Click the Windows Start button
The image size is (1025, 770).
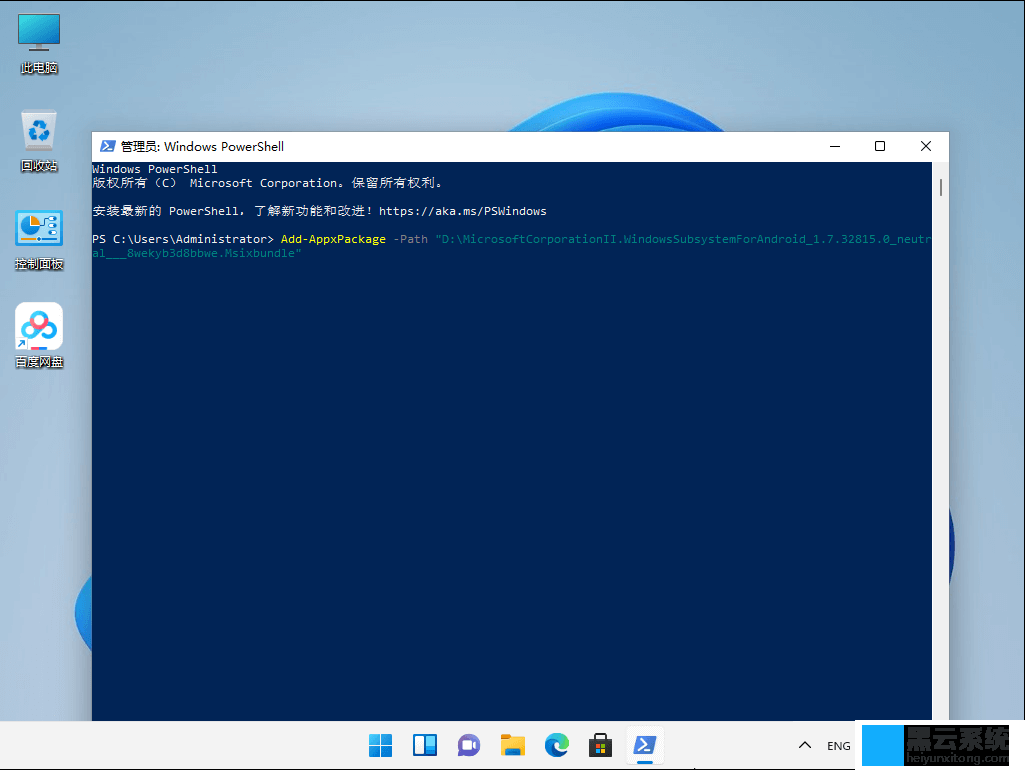click(380, 745)
